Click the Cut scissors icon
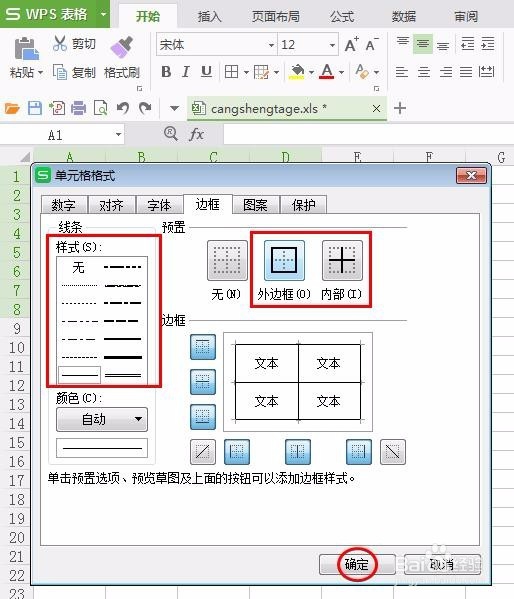This screenshot has width=514, height=599. pos(60,44)
